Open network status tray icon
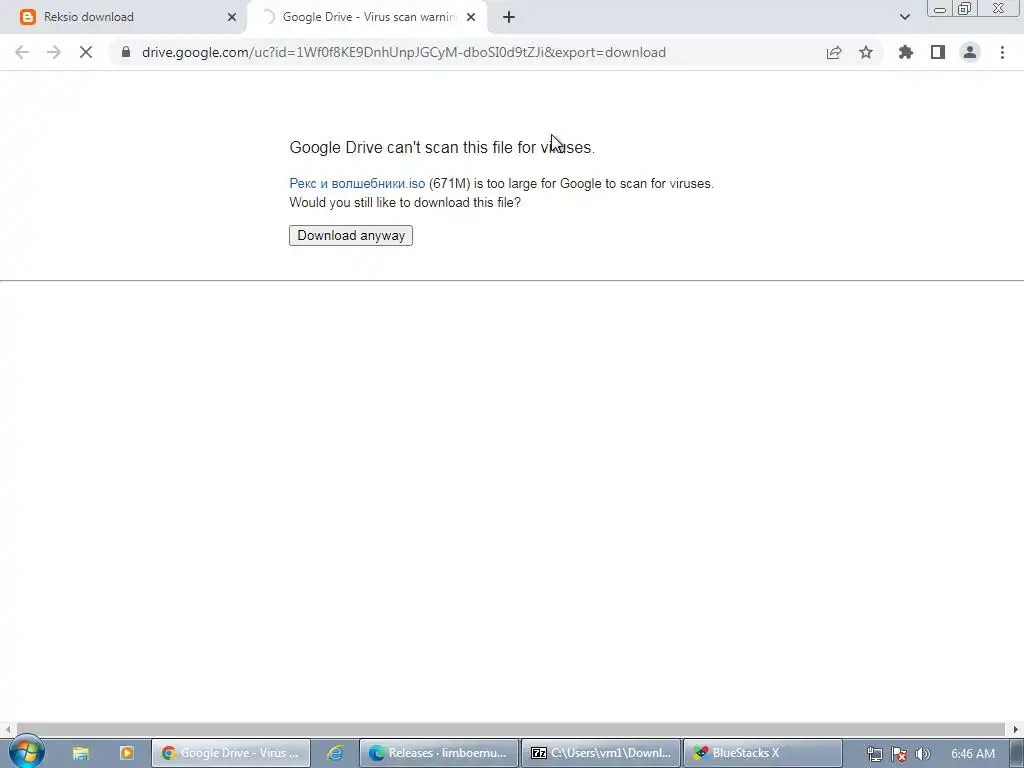The height and width of the screenshot is (768, 1024). 874,754
